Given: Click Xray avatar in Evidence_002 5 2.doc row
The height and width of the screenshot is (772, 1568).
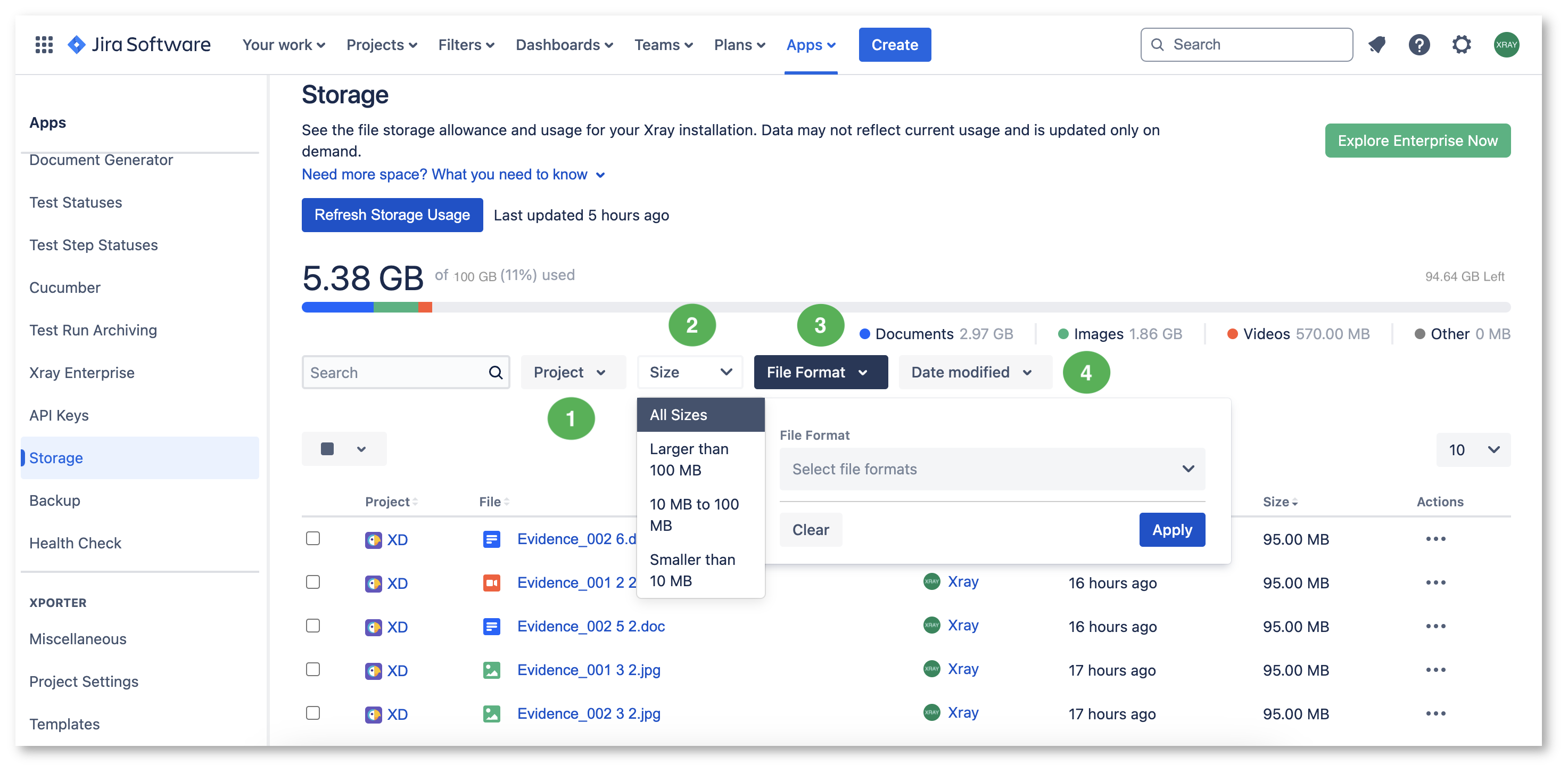Looking at the screenshot, I should pos(931,625).
